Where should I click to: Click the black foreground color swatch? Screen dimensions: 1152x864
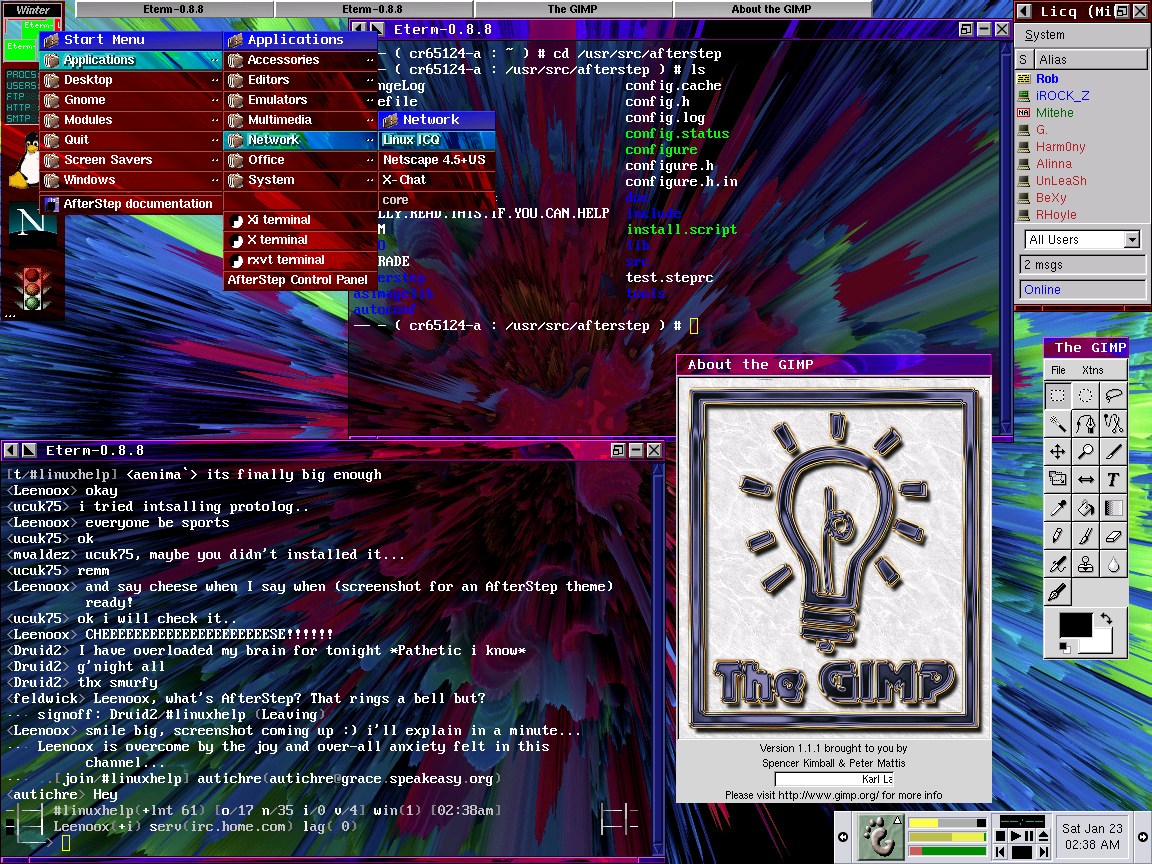pos(1075,626)
